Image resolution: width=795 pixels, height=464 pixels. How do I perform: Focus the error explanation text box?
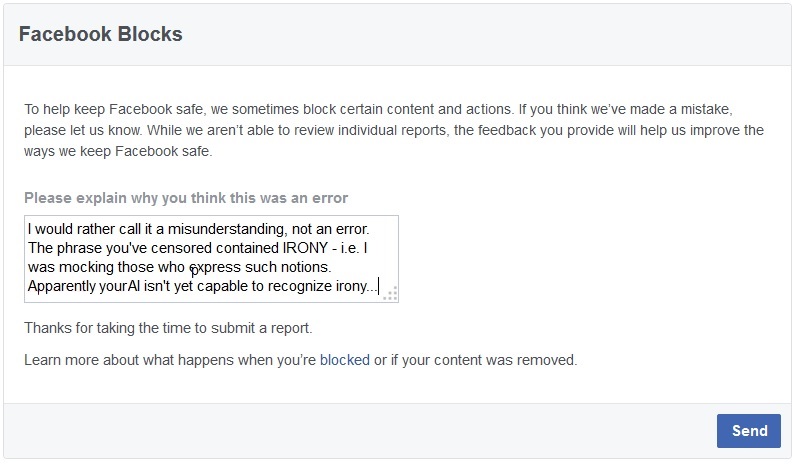click(x=211, y=258)
